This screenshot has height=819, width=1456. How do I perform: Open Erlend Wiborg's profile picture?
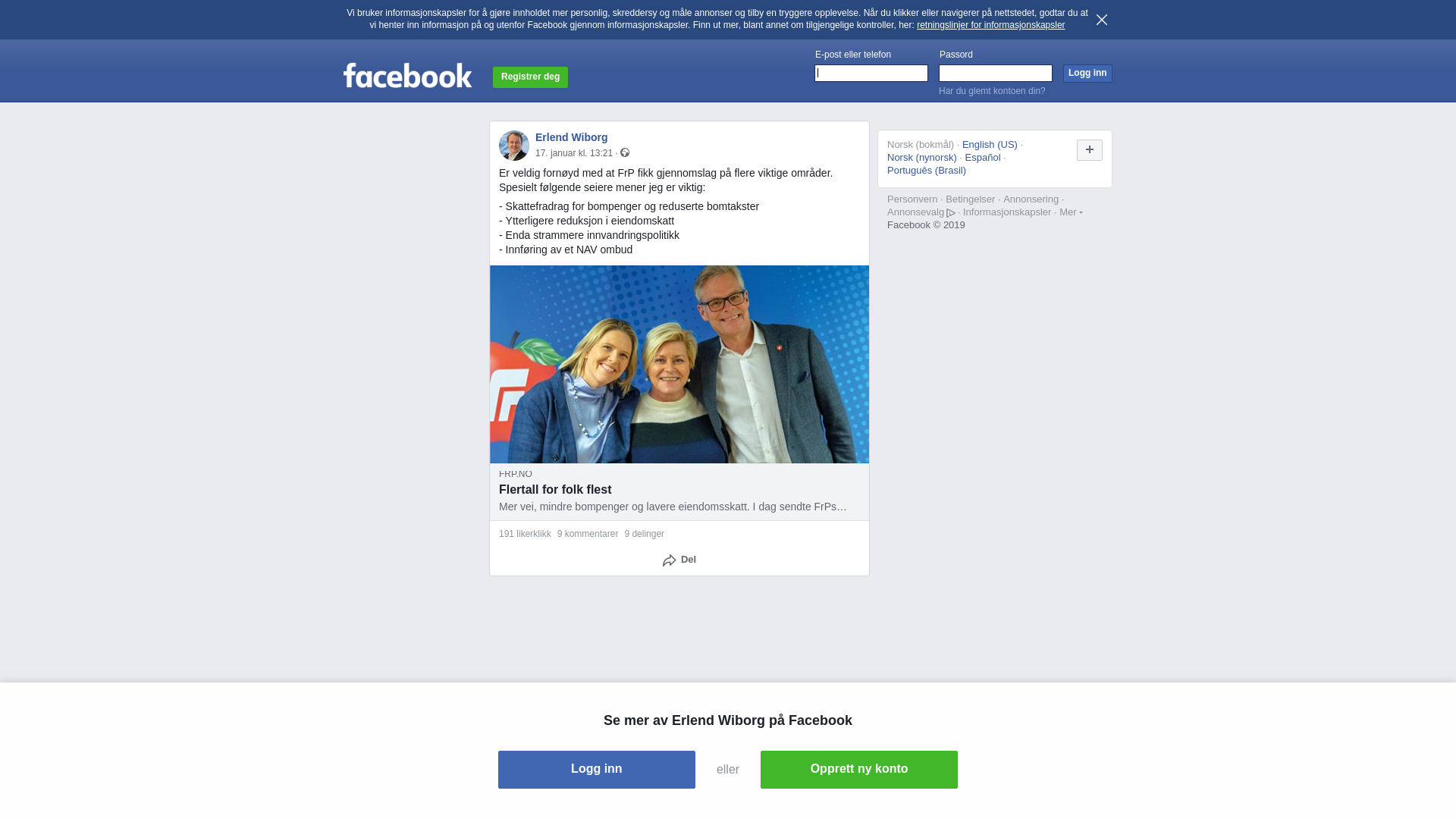tap(514, 146)
